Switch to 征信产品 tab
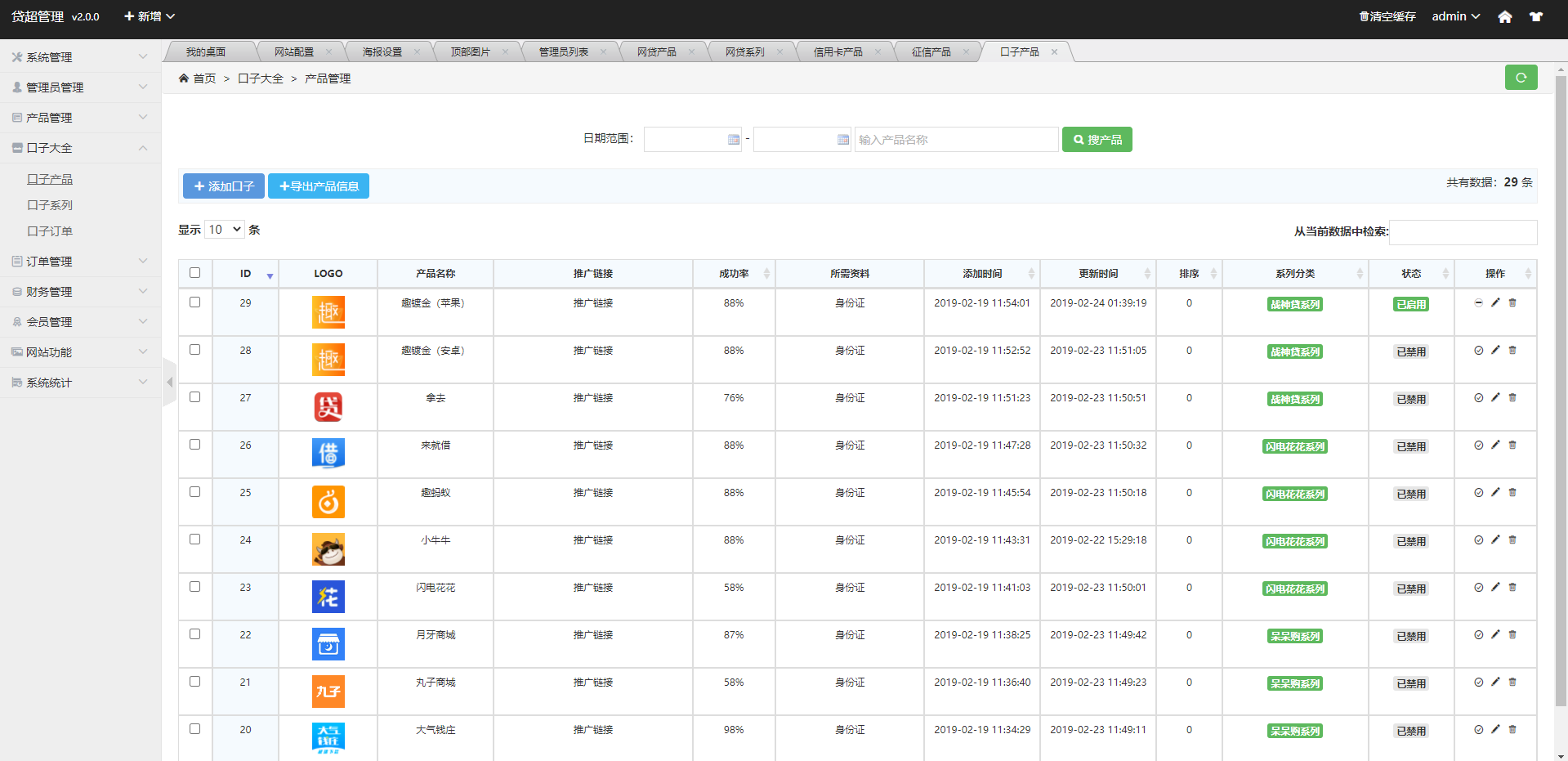This screenshot has height=761, width=1568. [931, 51]
